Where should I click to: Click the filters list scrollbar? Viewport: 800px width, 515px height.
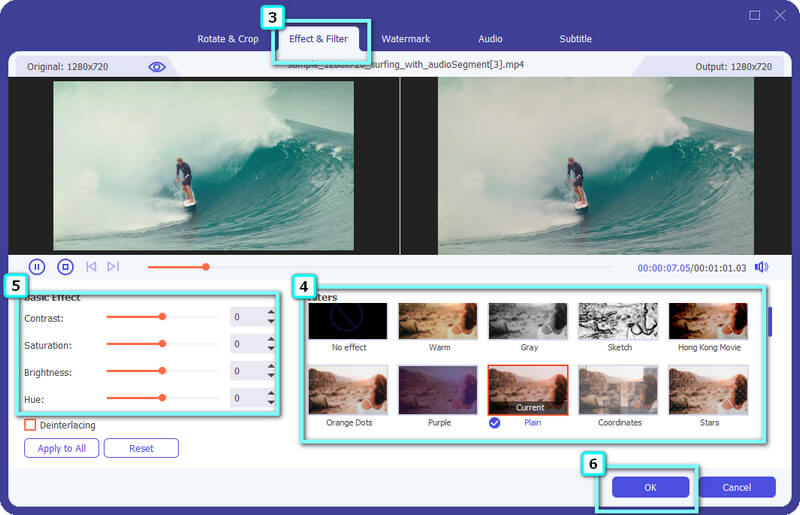770,322
